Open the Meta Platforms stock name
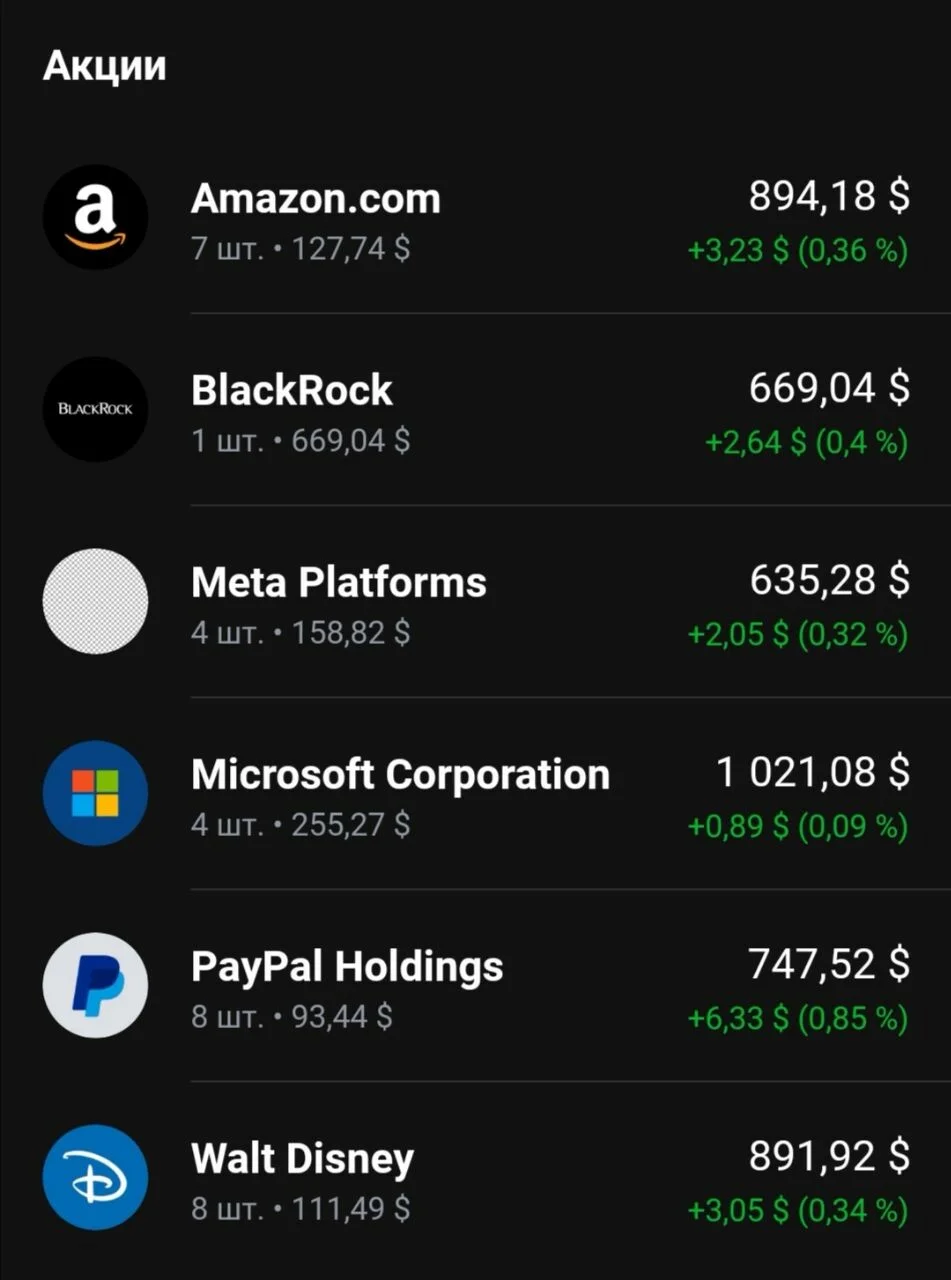Viewport: 951px width, 1280px height. coord(339,582)
